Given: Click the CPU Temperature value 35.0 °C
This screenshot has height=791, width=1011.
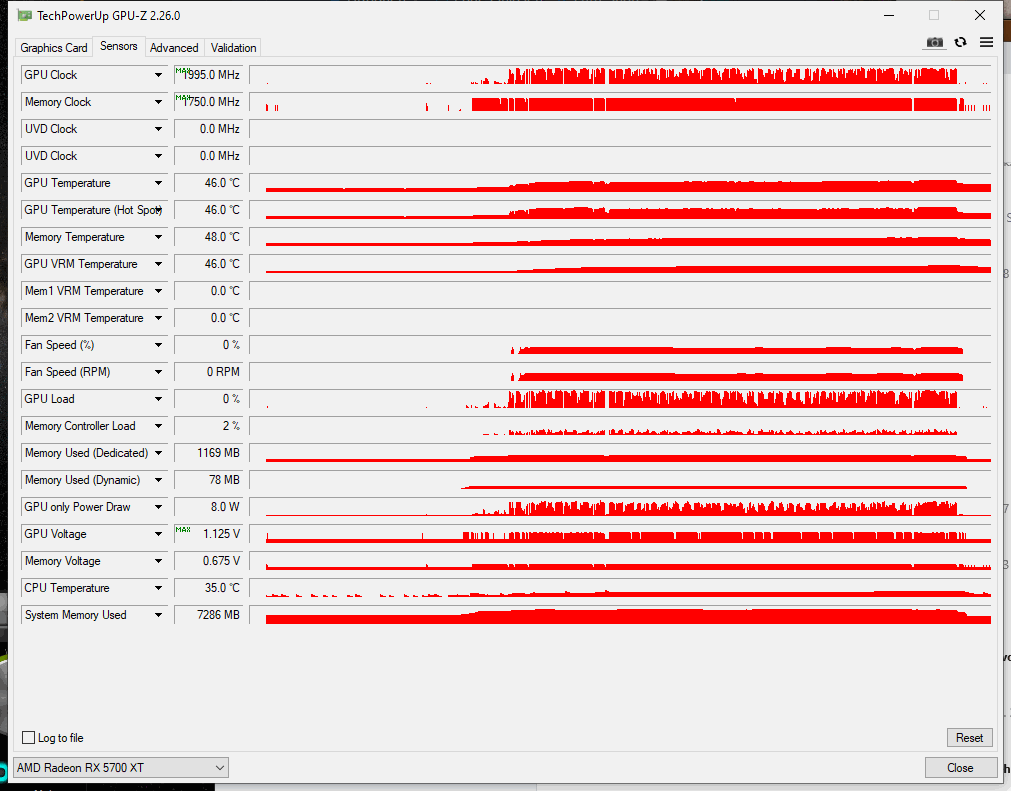Looking at the screenshot, I should click(209, 589).
